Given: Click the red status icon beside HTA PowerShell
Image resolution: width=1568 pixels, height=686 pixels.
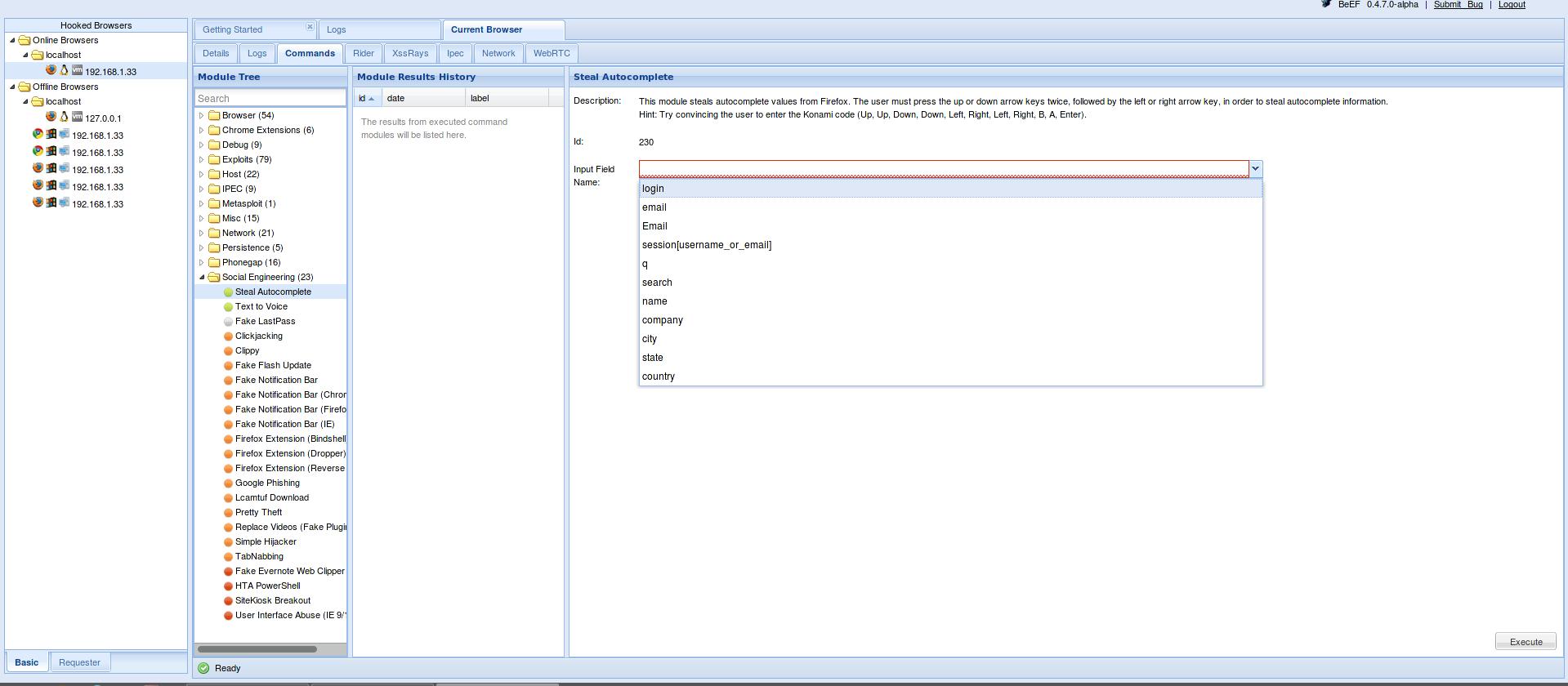Looking at the screenshot, I should point(228,586).
